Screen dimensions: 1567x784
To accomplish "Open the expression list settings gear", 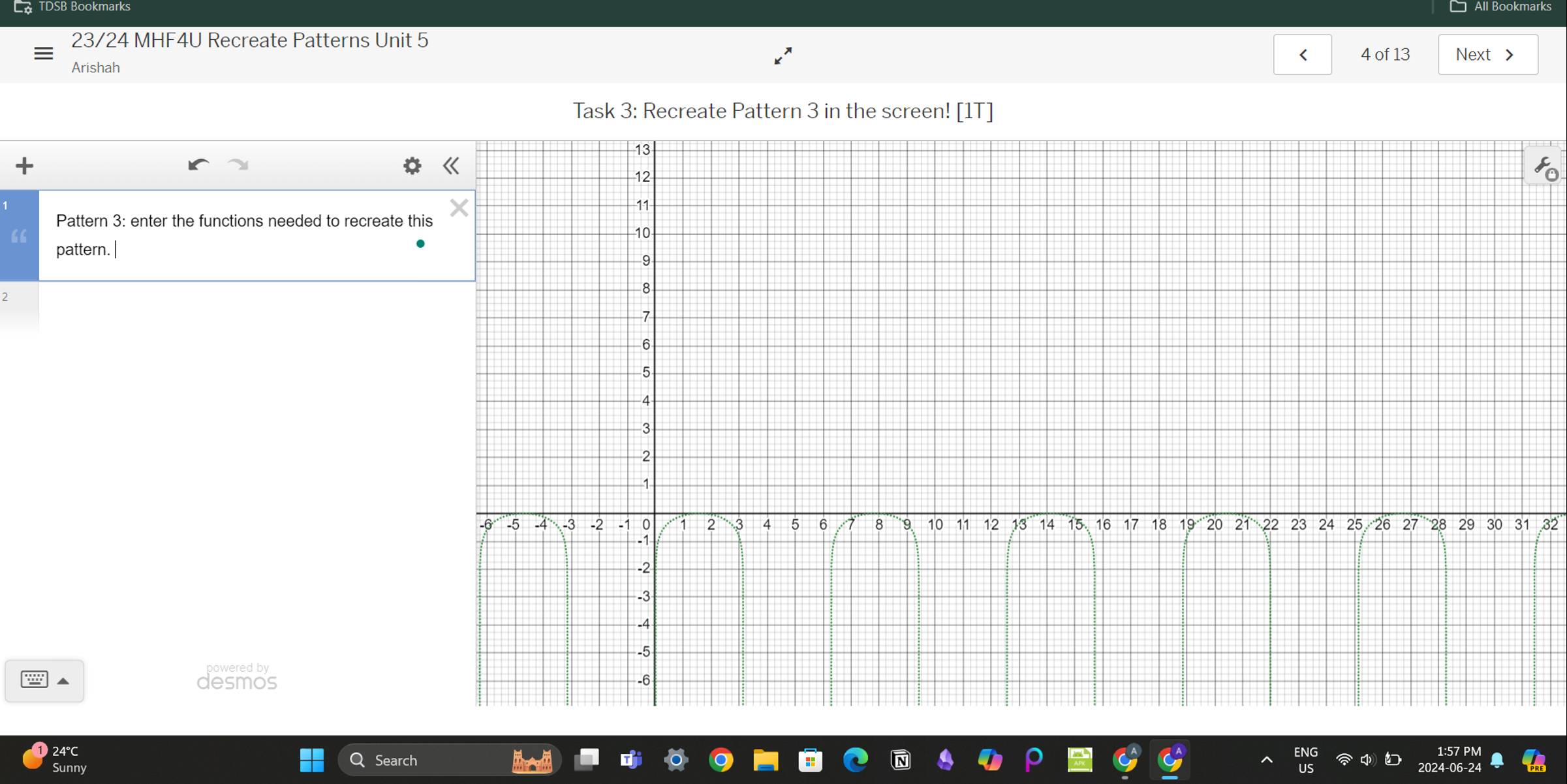I will pyautogui.click(x=411, y=165).
